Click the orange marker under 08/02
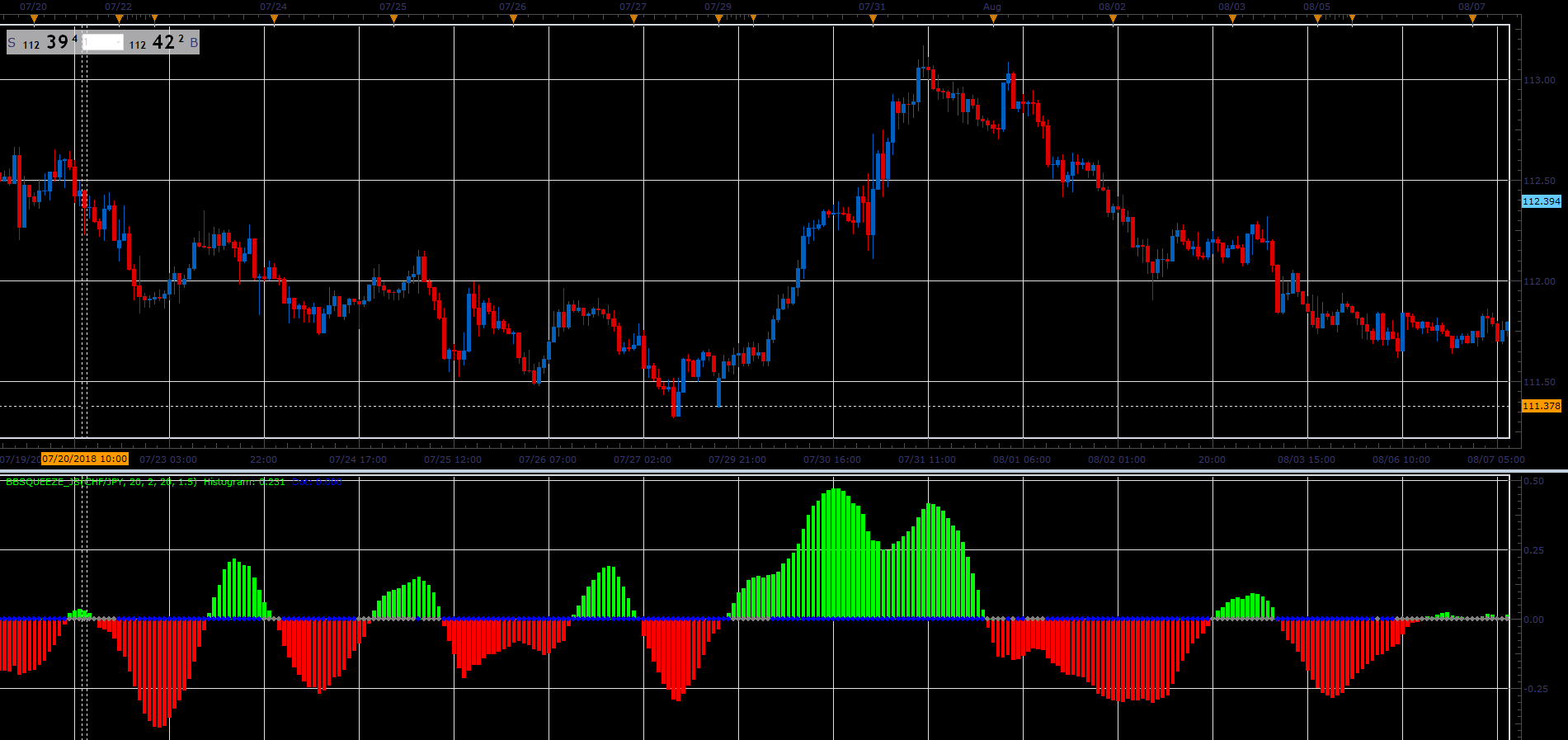 1113,18
